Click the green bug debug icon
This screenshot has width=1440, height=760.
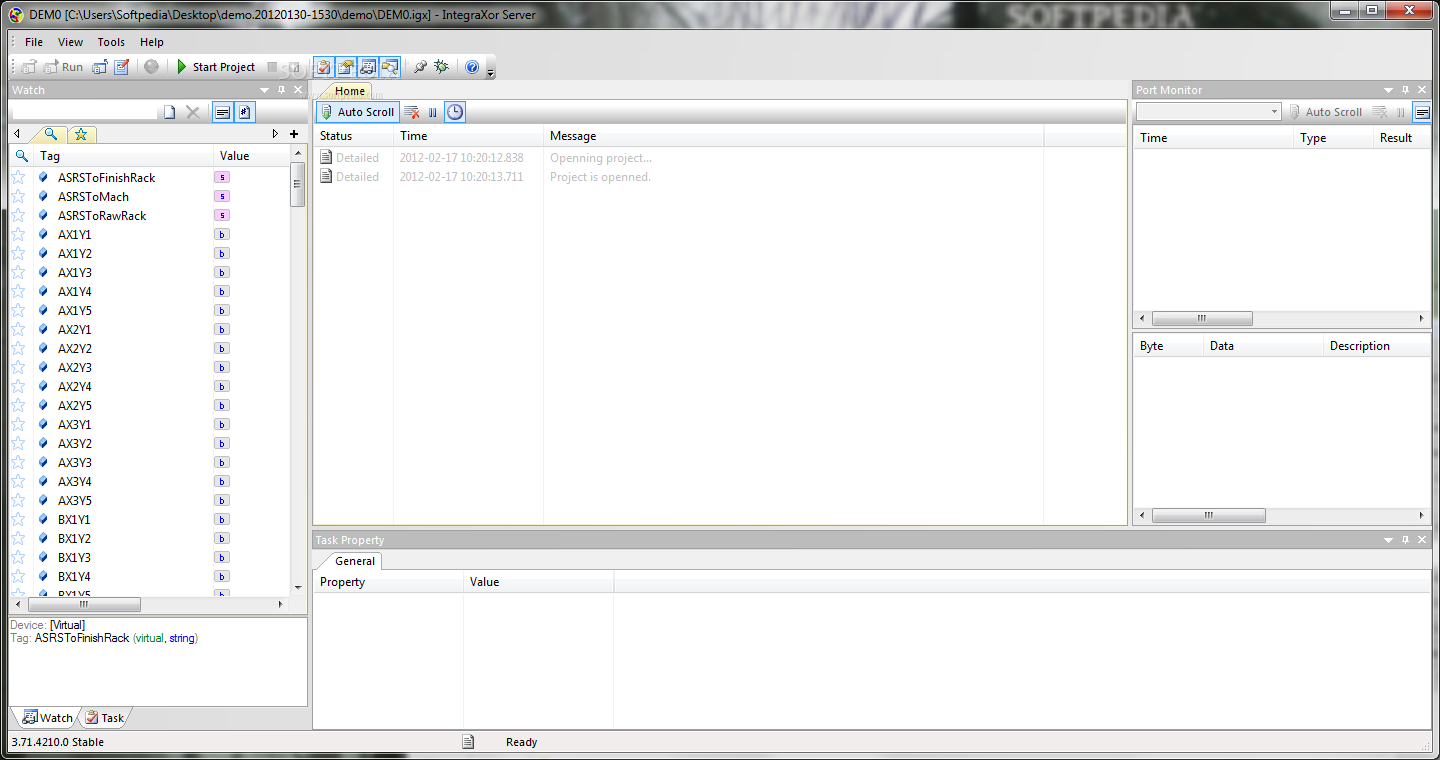click(441, 67)
